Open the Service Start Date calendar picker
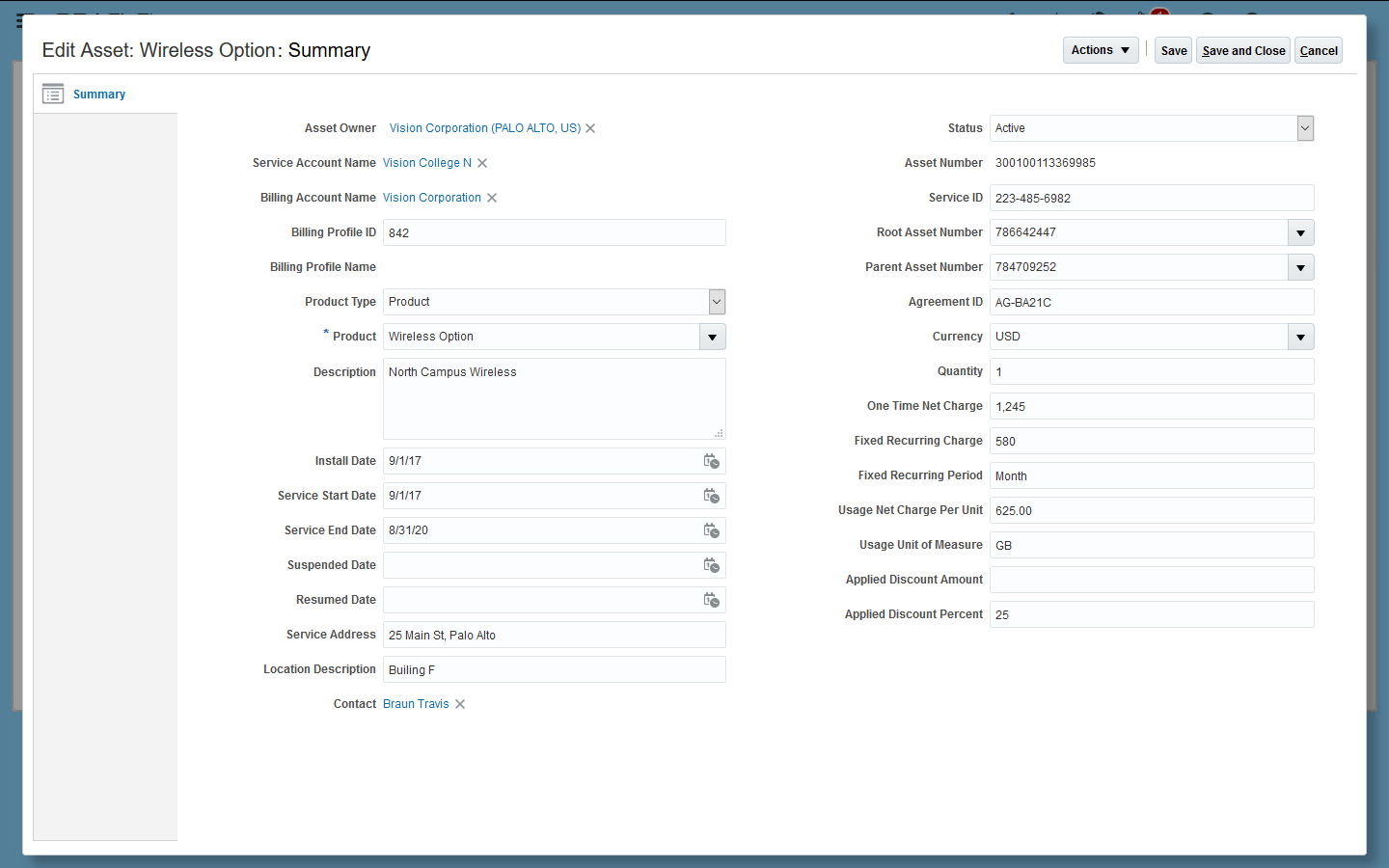 coord(711,496)
